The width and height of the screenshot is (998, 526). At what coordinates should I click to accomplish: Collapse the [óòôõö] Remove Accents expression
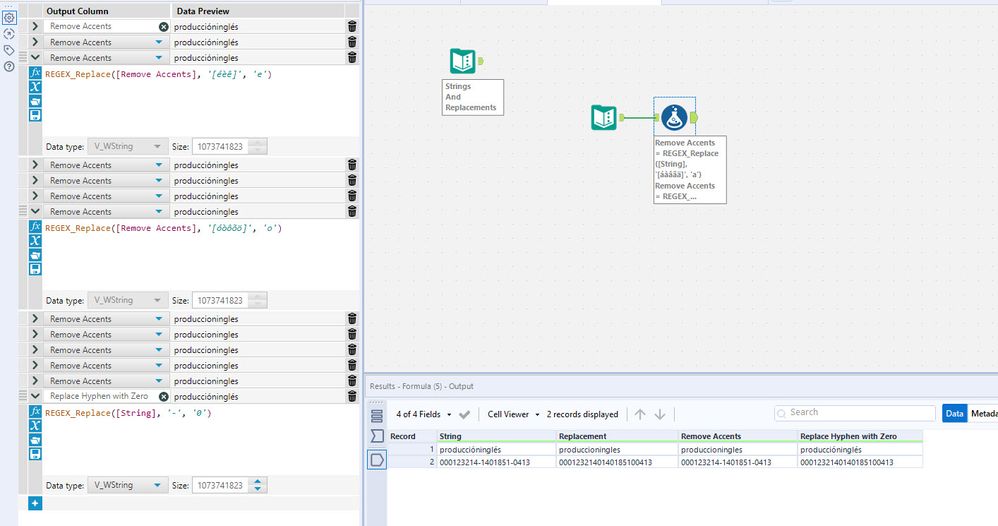[x=35, y=211]
